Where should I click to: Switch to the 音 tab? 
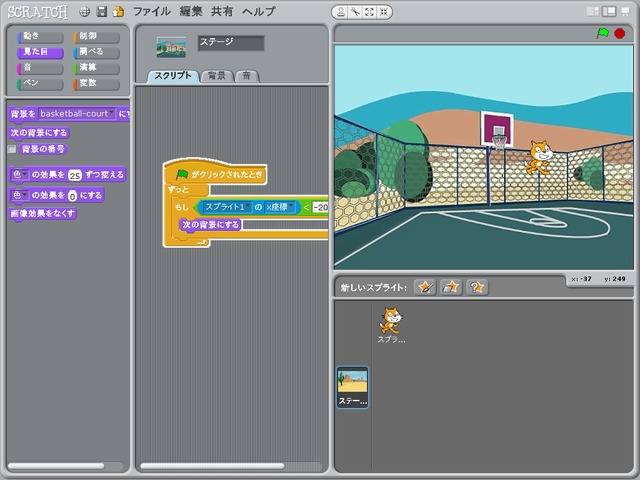[x=247, y=76]
